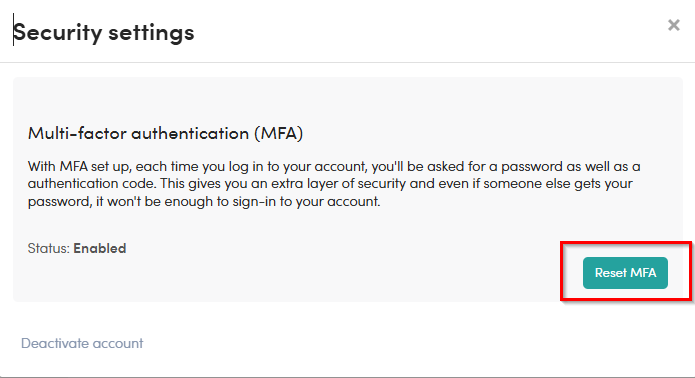695x378 pixels.
Task: Open the Deactivate account link
Action: coord(82,343)
